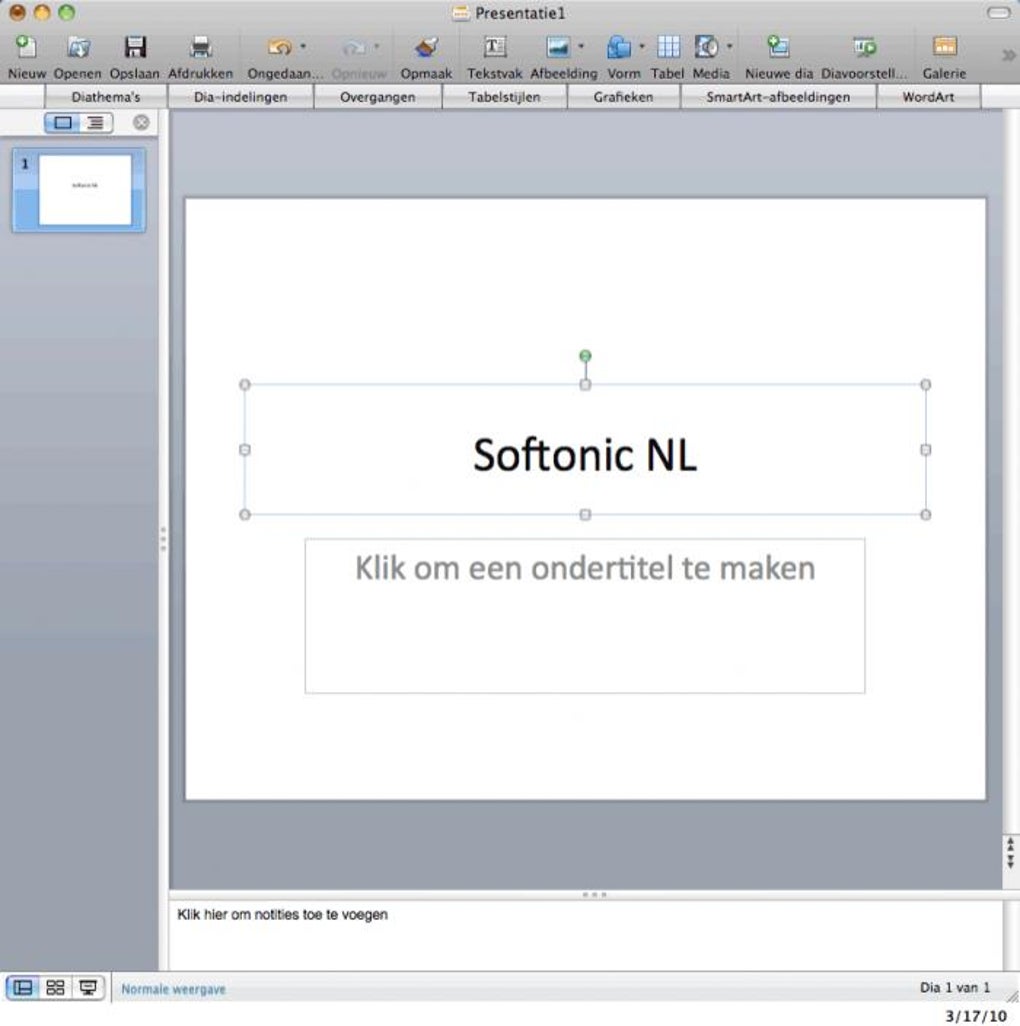1020x1026 pixels.
Task: Open the Opmaak formatting palette
Action: 426,47
